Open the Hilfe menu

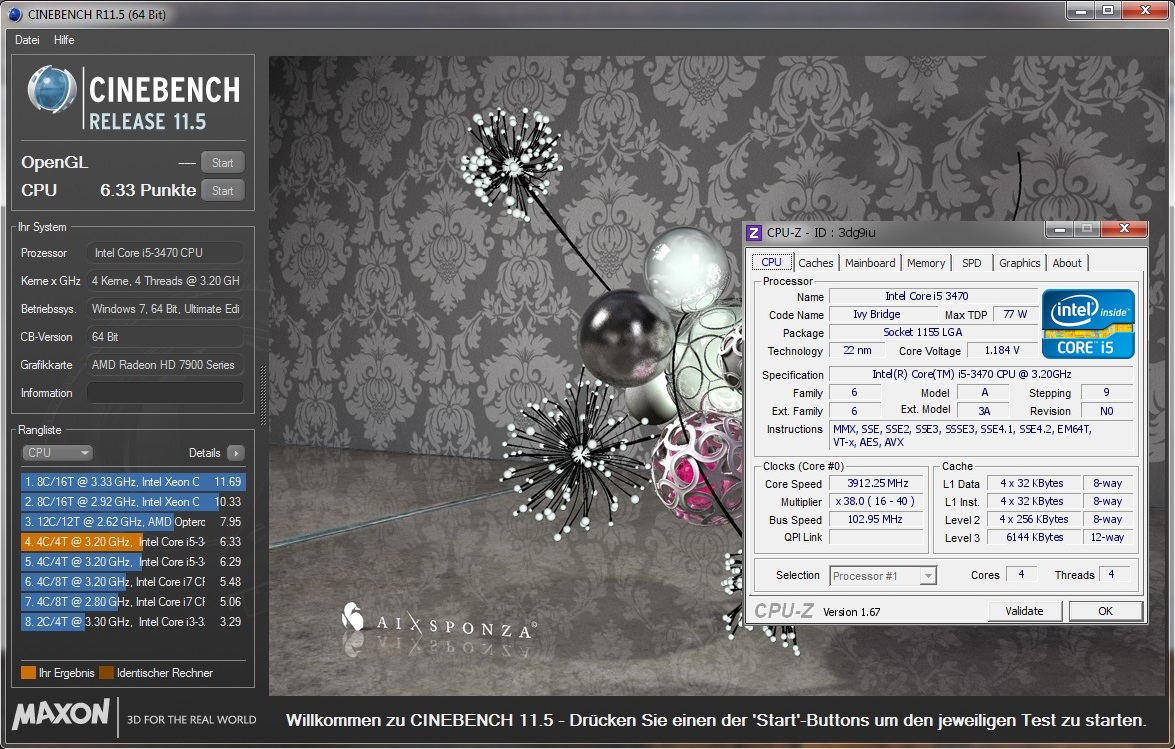(x=64, y=40)
